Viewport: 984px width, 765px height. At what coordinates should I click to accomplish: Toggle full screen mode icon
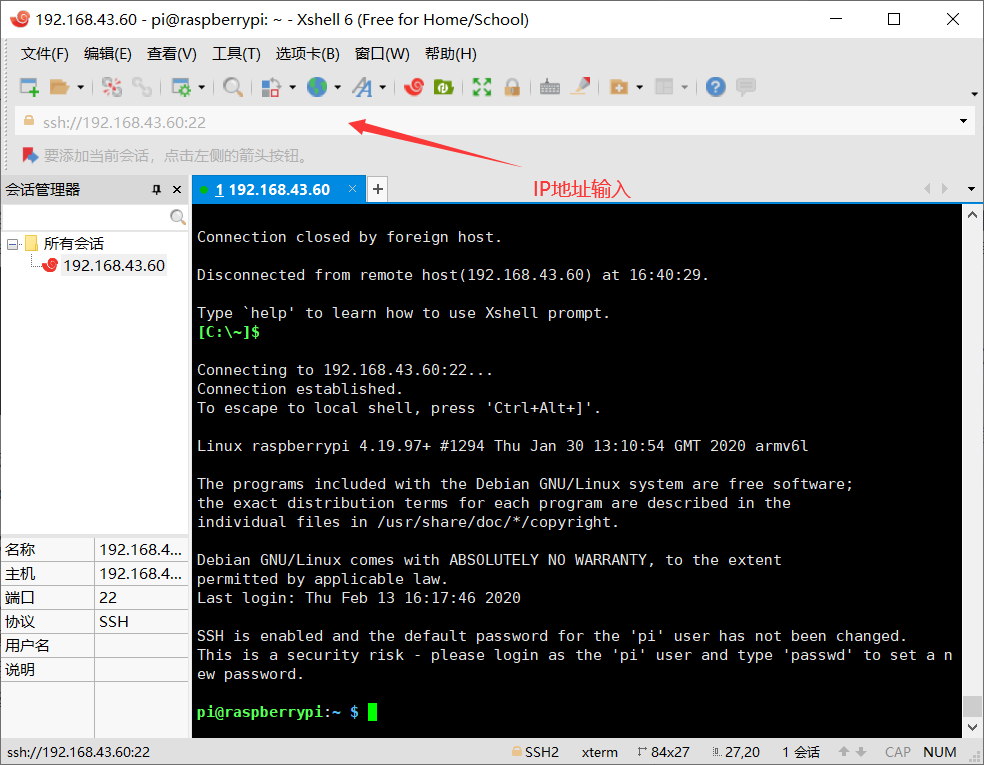pos(480,87)
